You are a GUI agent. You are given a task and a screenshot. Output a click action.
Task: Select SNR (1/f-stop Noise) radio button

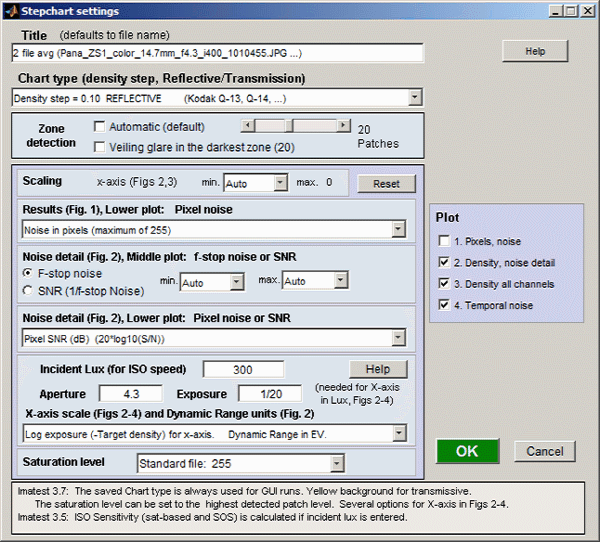28,291
